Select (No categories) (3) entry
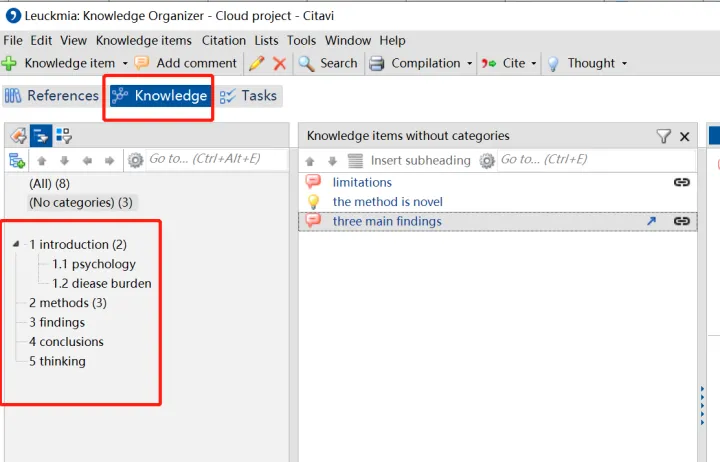Viewport: 720px width, 462px height. pyautogui.click(x=81, y=203)
